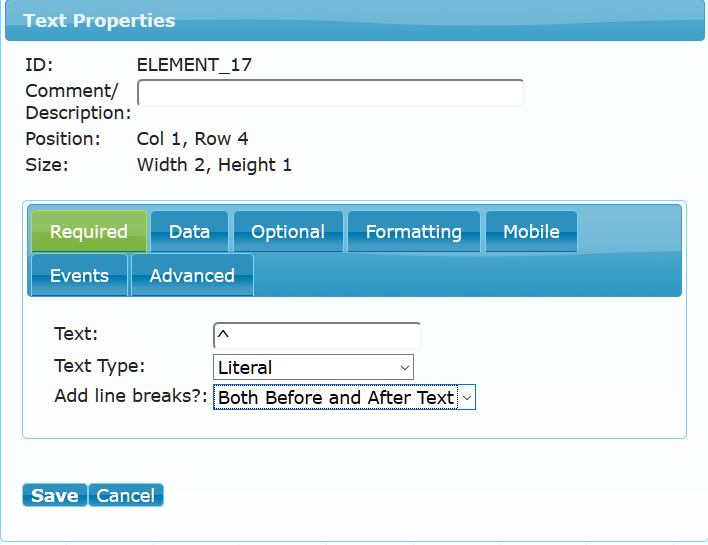Click the Comment/Description input field
Viewport: 708px width, 545px height.
click(331, 93)
